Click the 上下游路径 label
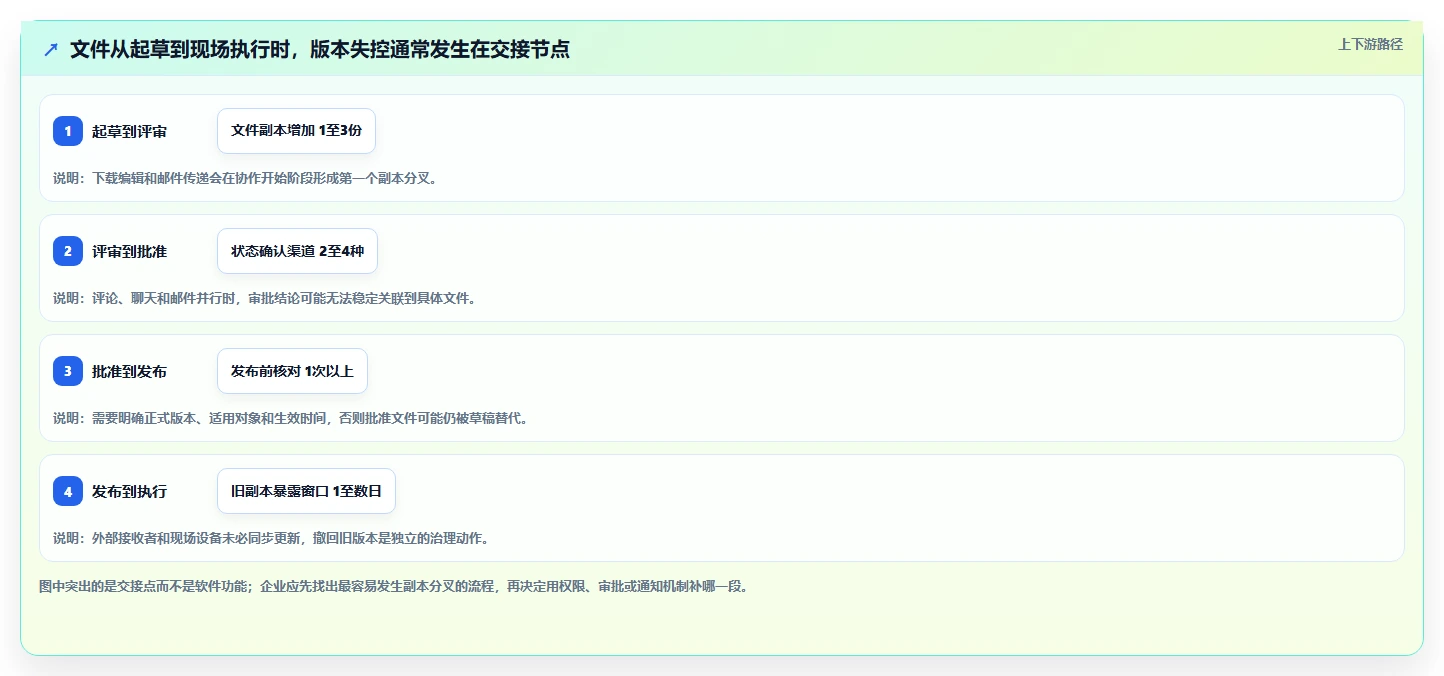Viewport: 1444px width, 676px height. tap(1371, 44)
